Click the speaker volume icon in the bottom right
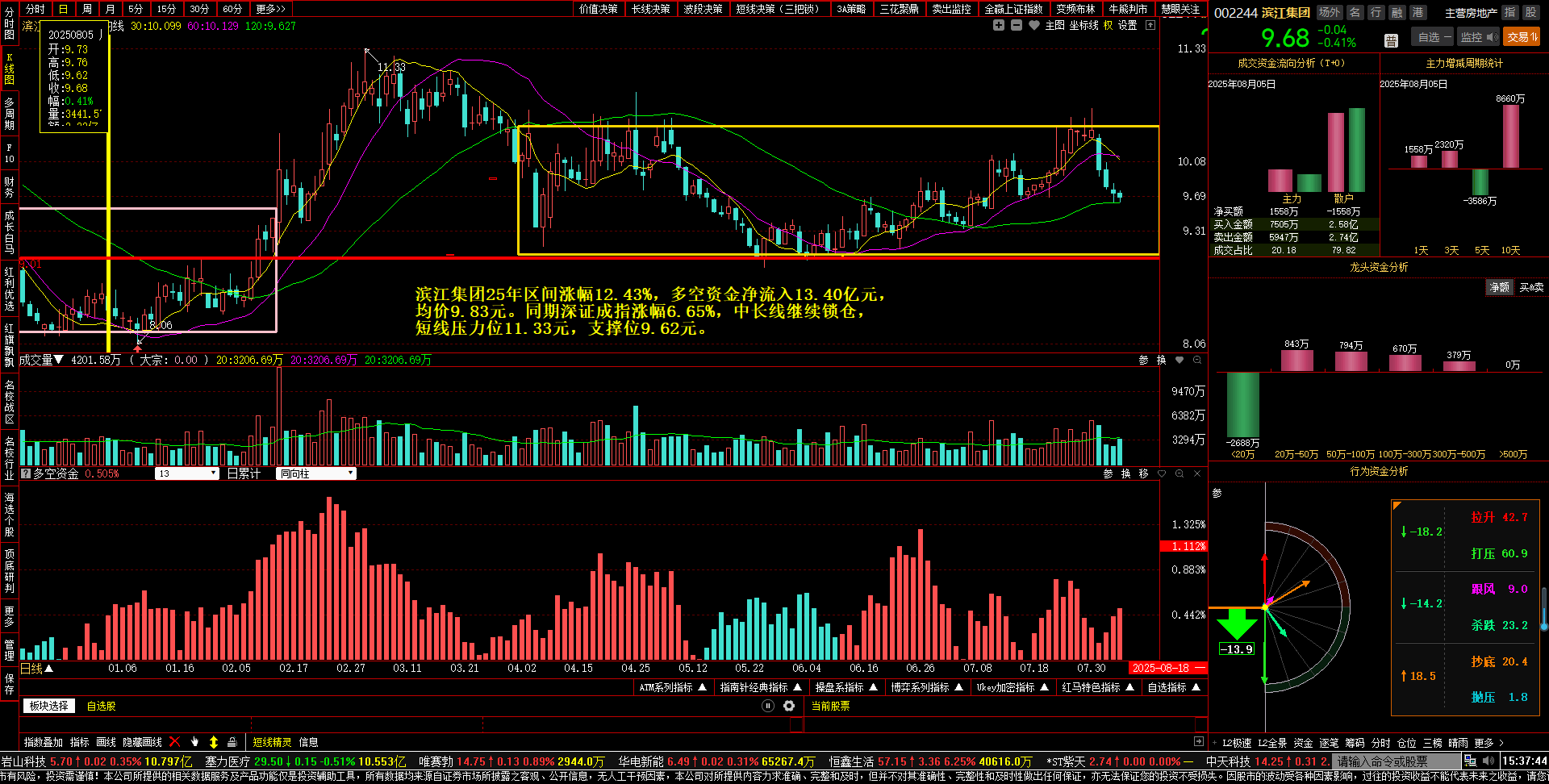 1488,761
